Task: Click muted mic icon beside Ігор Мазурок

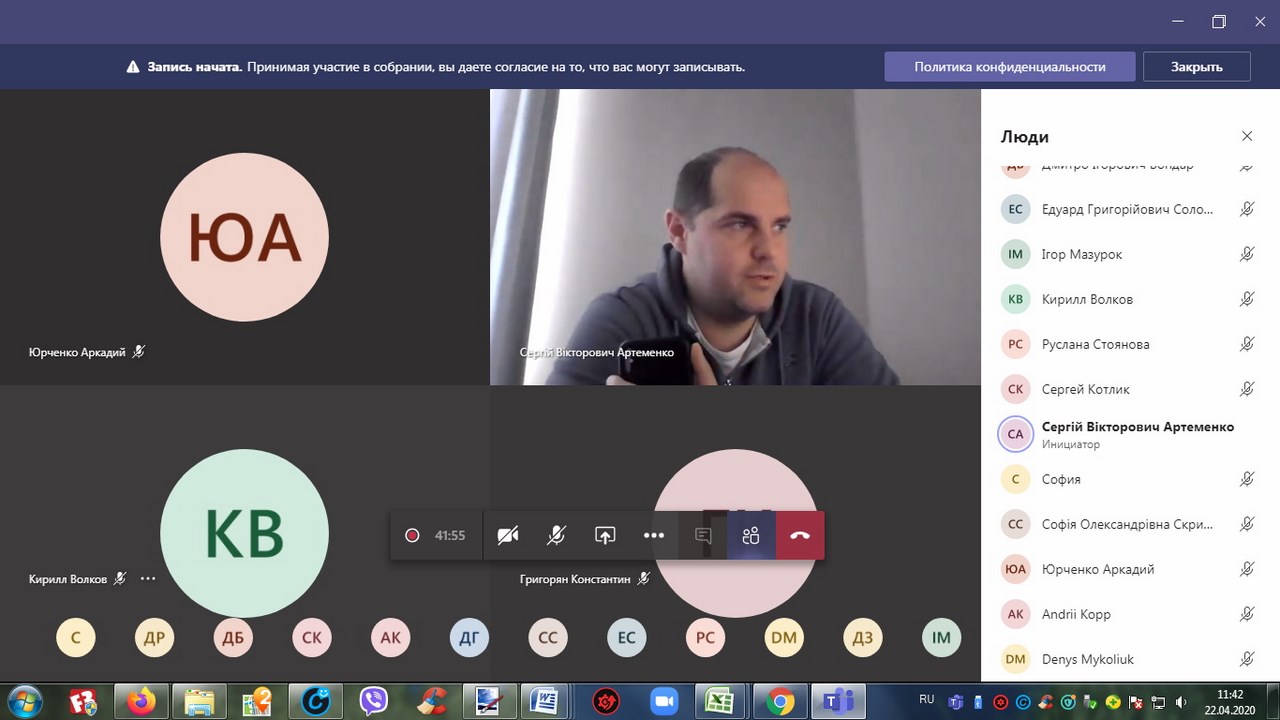Action: coord(1247,254)
